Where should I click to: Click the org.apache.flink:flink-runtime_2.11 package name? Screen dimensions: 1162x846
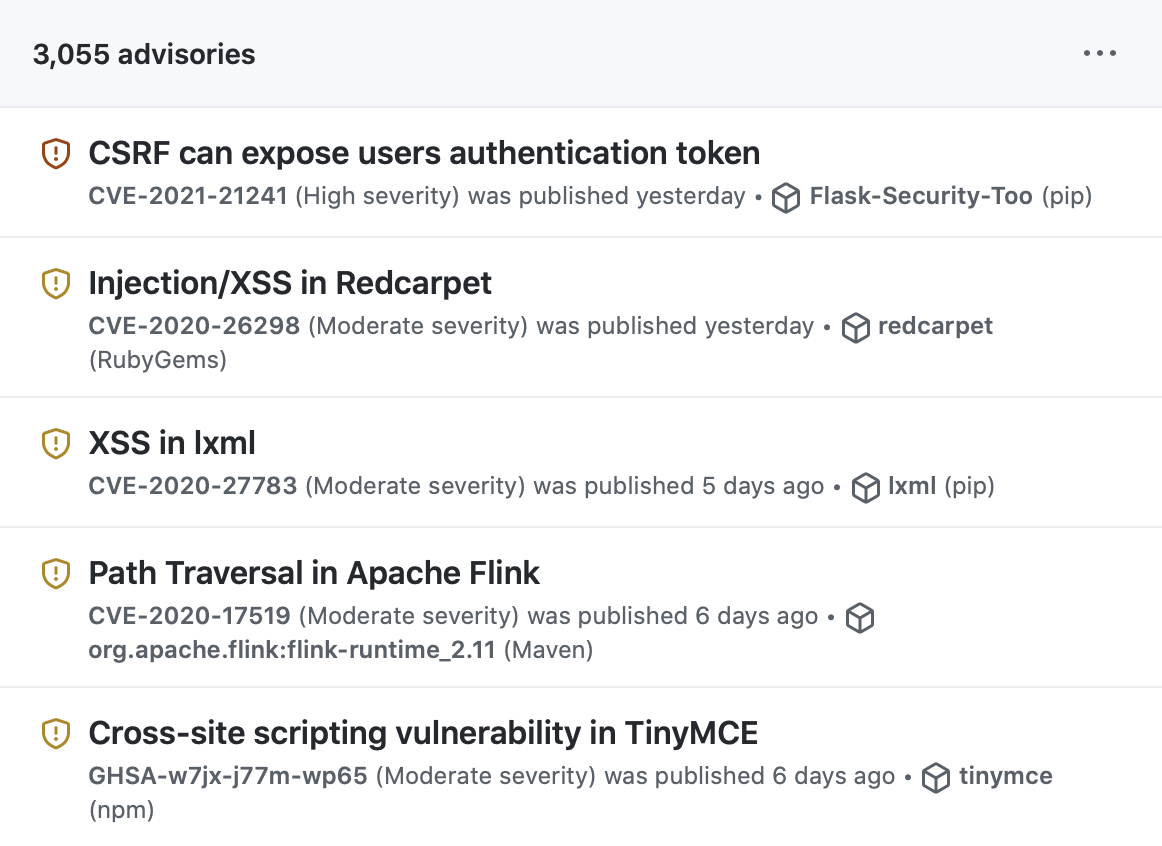(x=292, y=650)
